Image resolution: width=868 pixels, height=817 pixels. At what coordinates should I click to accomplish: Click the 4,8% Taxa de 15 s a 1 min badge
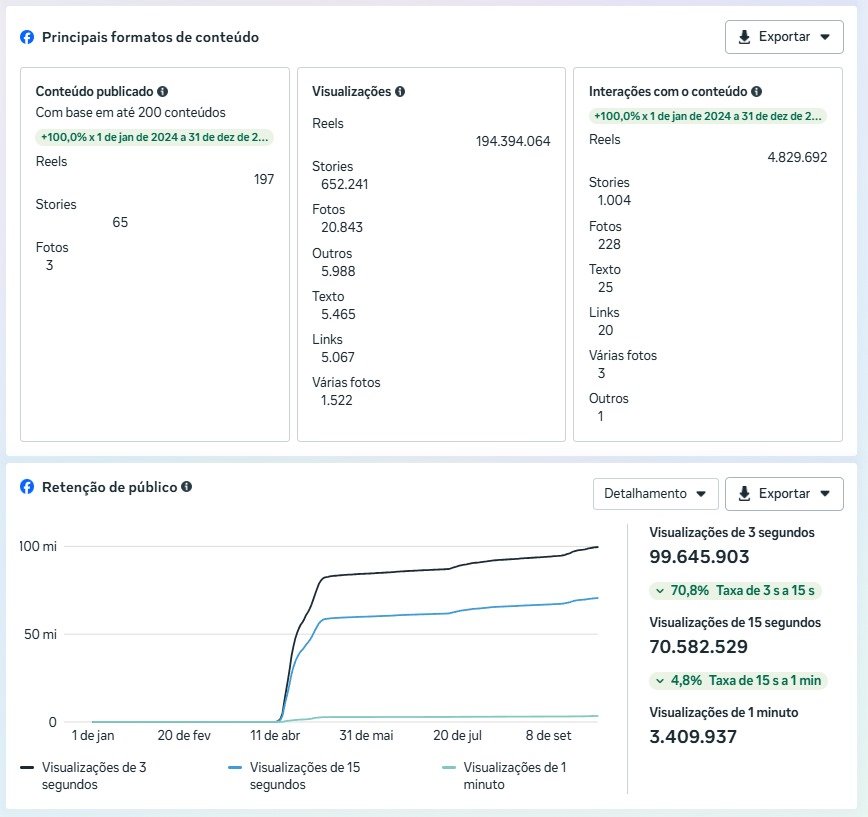tap(738, 680)
